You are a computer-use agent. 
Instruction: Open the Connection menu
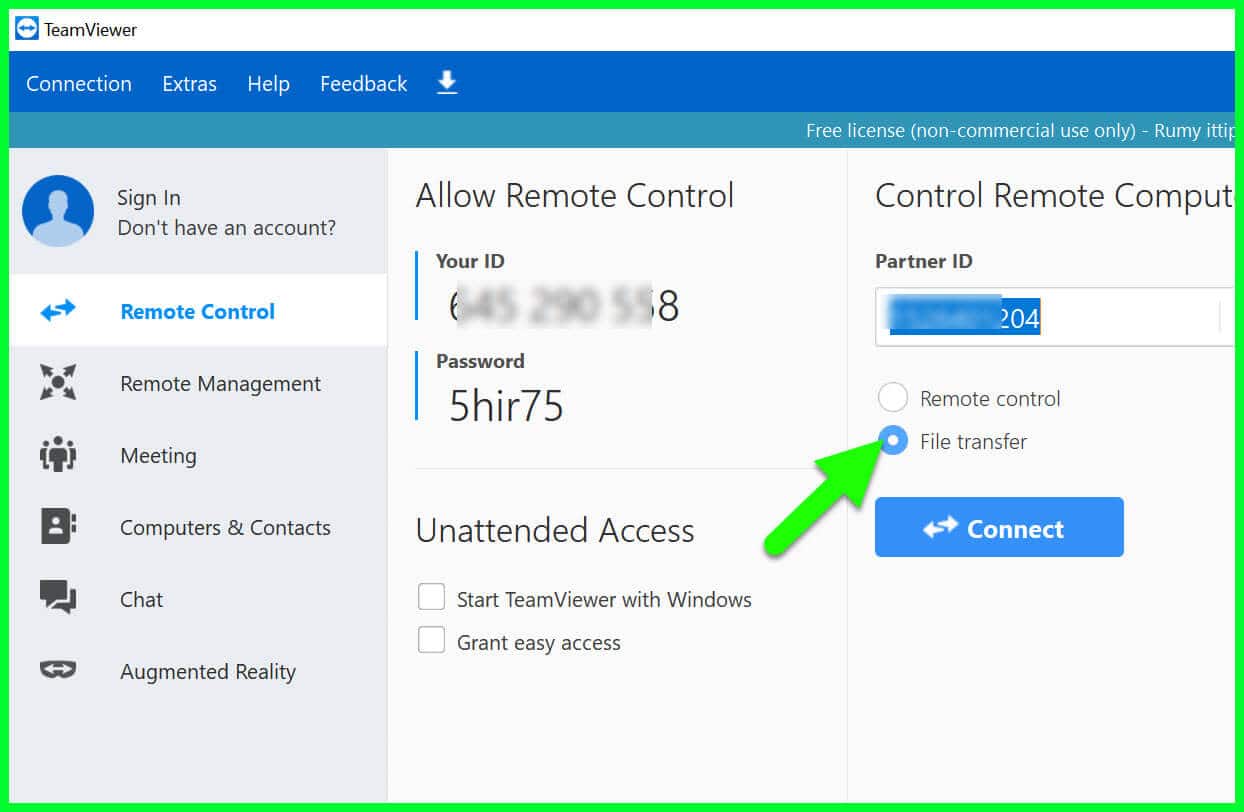pos(79,84)
